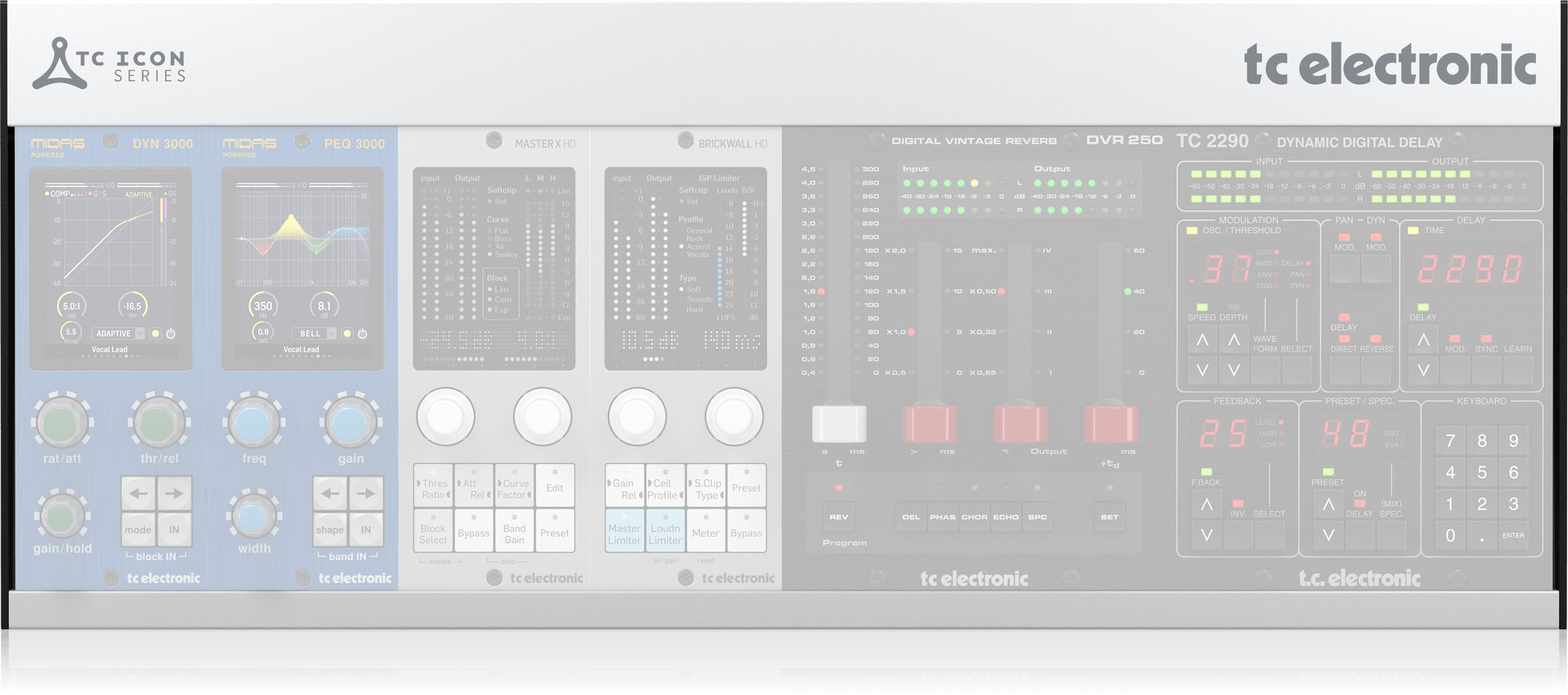Toggle Bypass on the Brickwall HD
This screenshot has width=1568, height=695.
click(x=746, y=531)
